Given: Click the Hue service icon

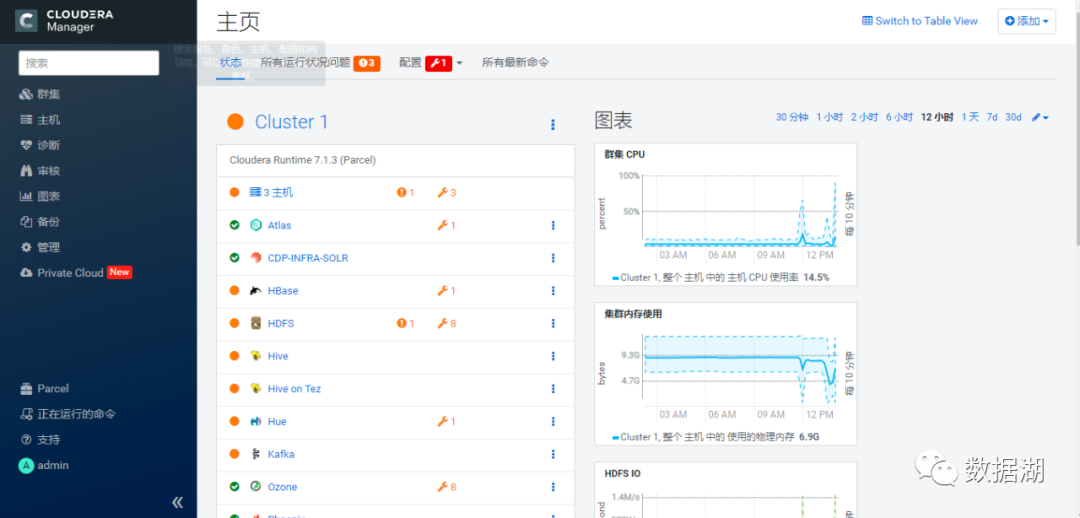Looking at the screenshot, I should 256,422.
